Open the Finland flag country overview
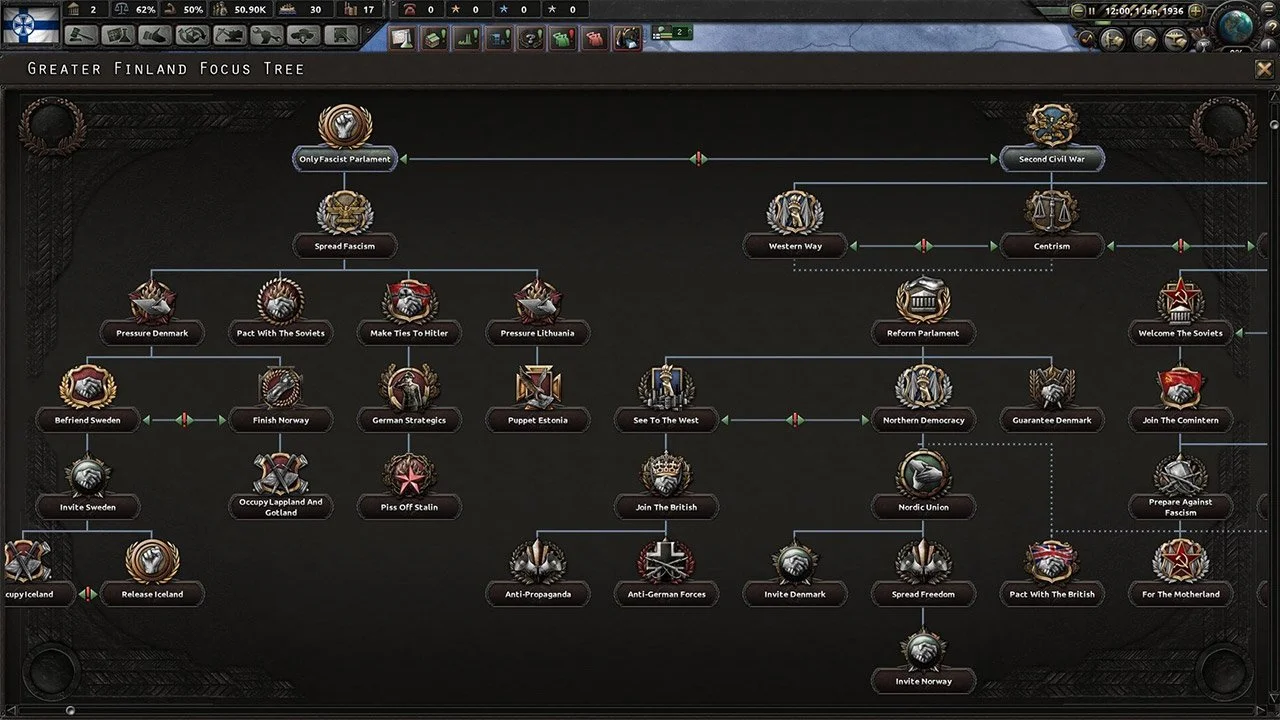1280x720 pixels. (x=31, y=24)
